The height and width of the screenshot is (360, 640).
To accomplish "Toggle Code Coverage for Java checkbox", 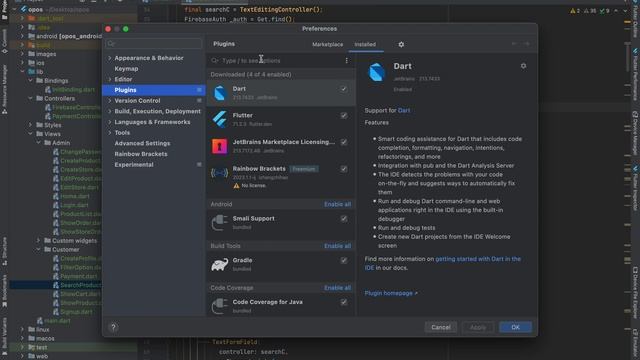I will point(344,302).
